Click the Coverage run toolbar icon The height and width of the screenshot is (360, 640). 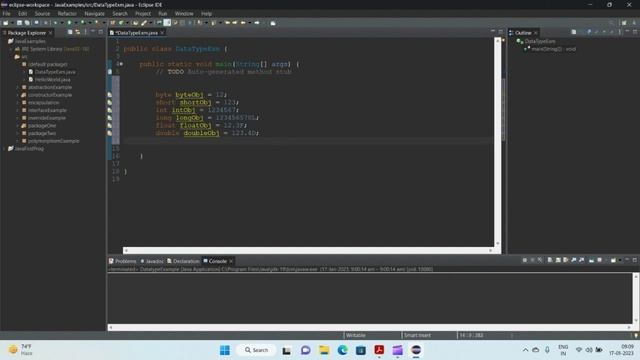82,23
